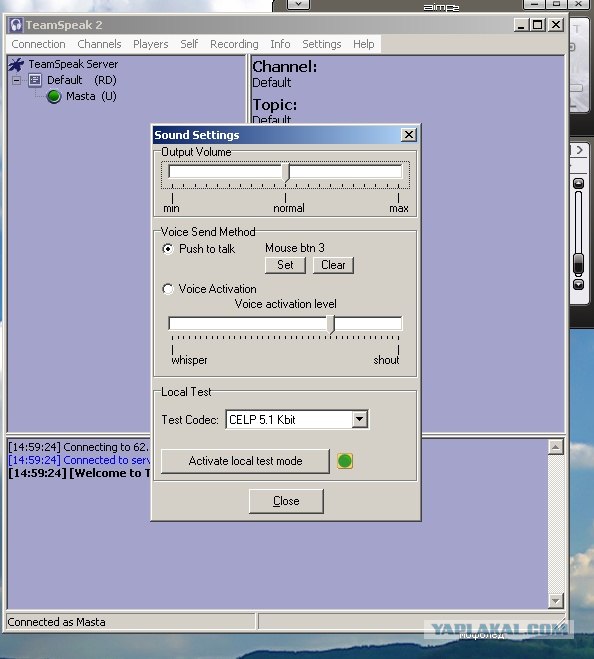Select the Masta (U) user in tree
This screenshot has width=594, height=659.
[x=91, y=96]
